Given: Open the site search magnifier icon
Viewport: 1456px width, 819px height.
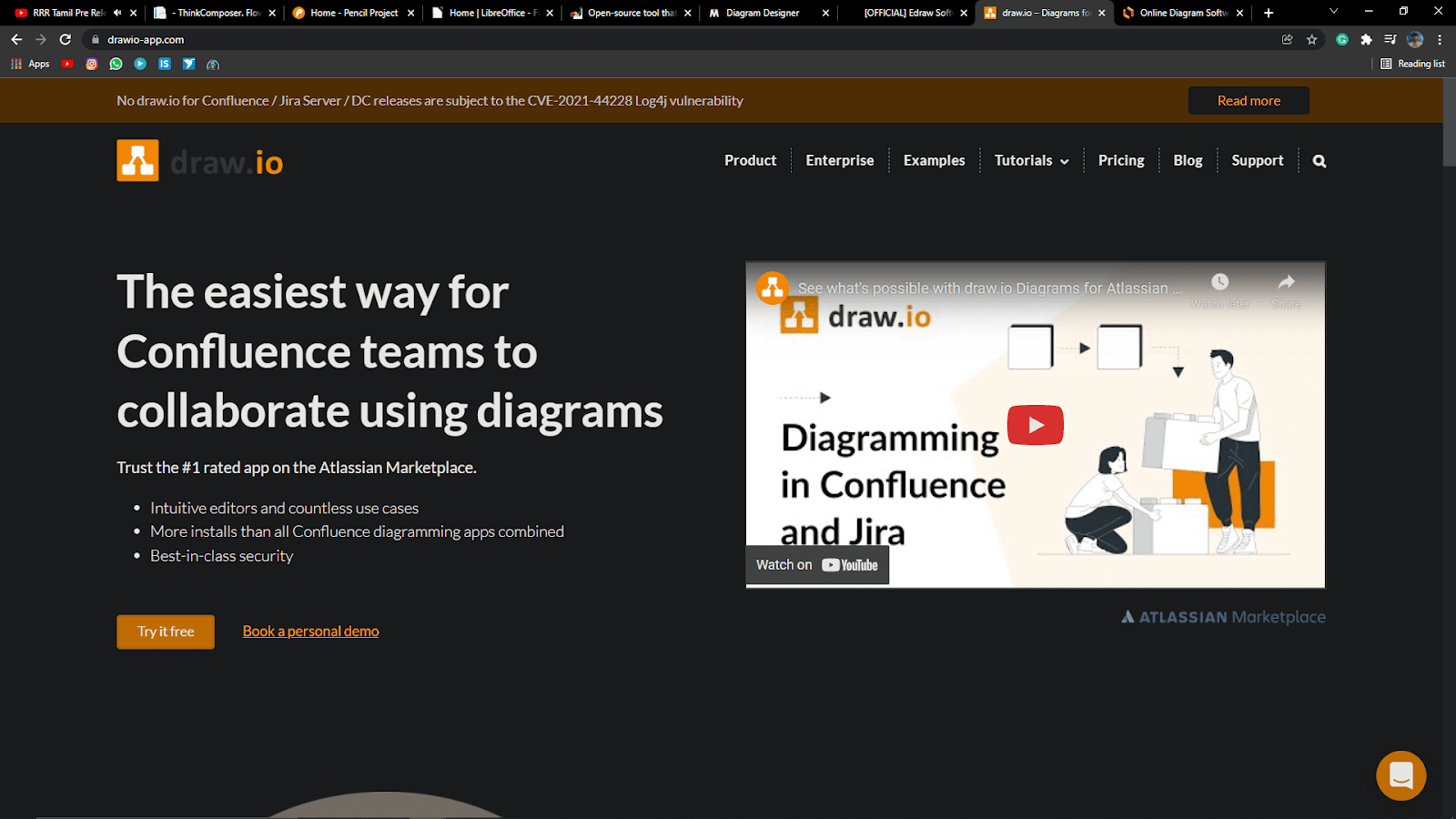Looking at the screenshot, I should coord(1319,161).
